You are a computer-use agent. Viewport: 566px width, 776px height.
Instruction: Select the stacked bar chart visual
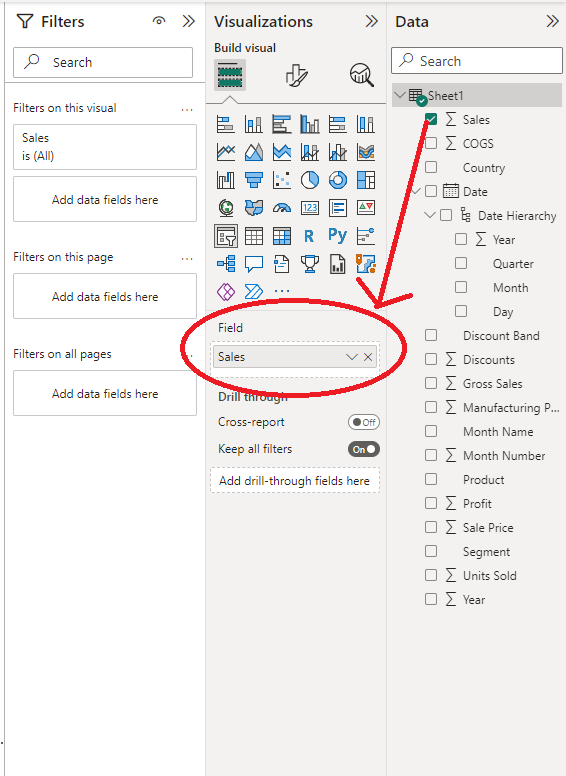226,124
